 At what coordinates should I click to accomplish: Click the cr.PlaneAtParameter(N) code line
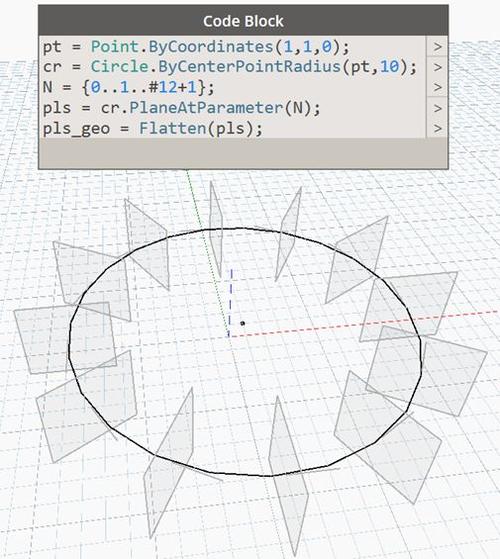(x=181, y=108)
